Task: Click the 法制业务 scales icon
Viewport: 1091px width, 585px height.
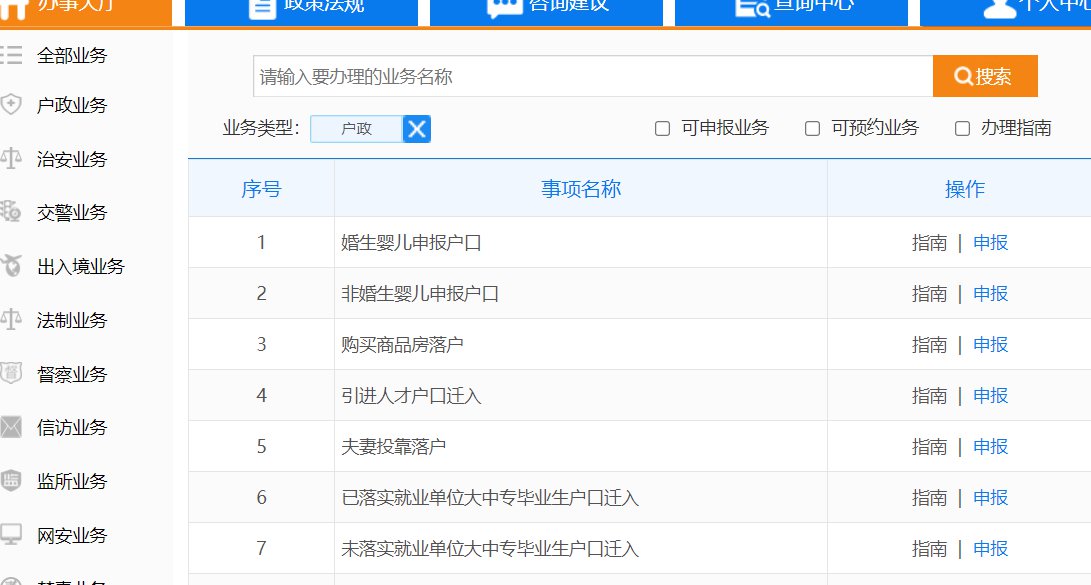Action: 10,320
